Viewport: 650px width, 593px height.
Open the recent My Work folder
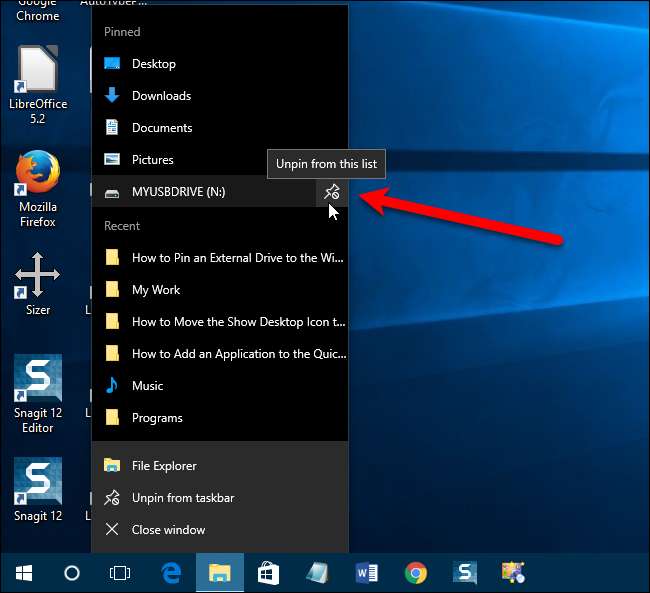click(156, 290)
